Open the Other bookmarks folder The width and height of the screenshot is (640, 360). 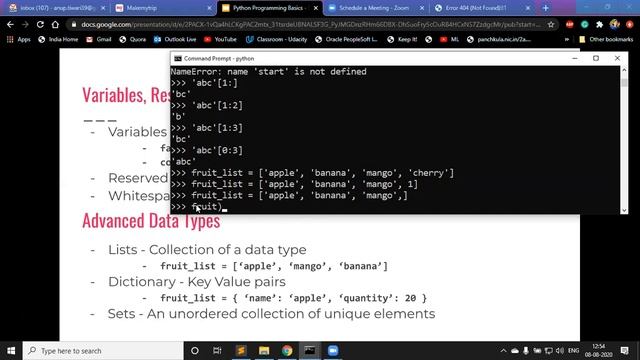[x=606, y=40]
